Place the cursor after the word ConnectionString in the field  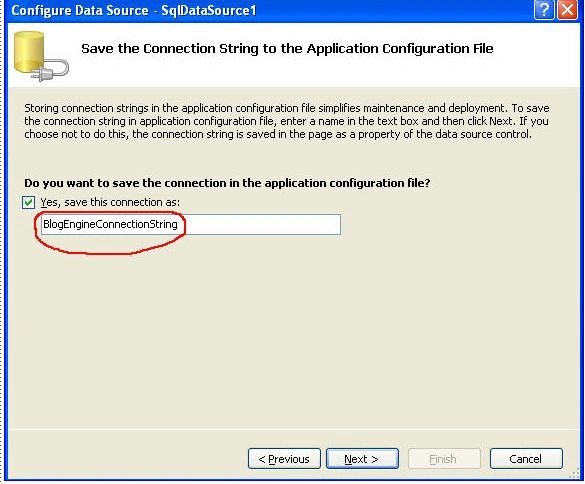coord(178,224)
